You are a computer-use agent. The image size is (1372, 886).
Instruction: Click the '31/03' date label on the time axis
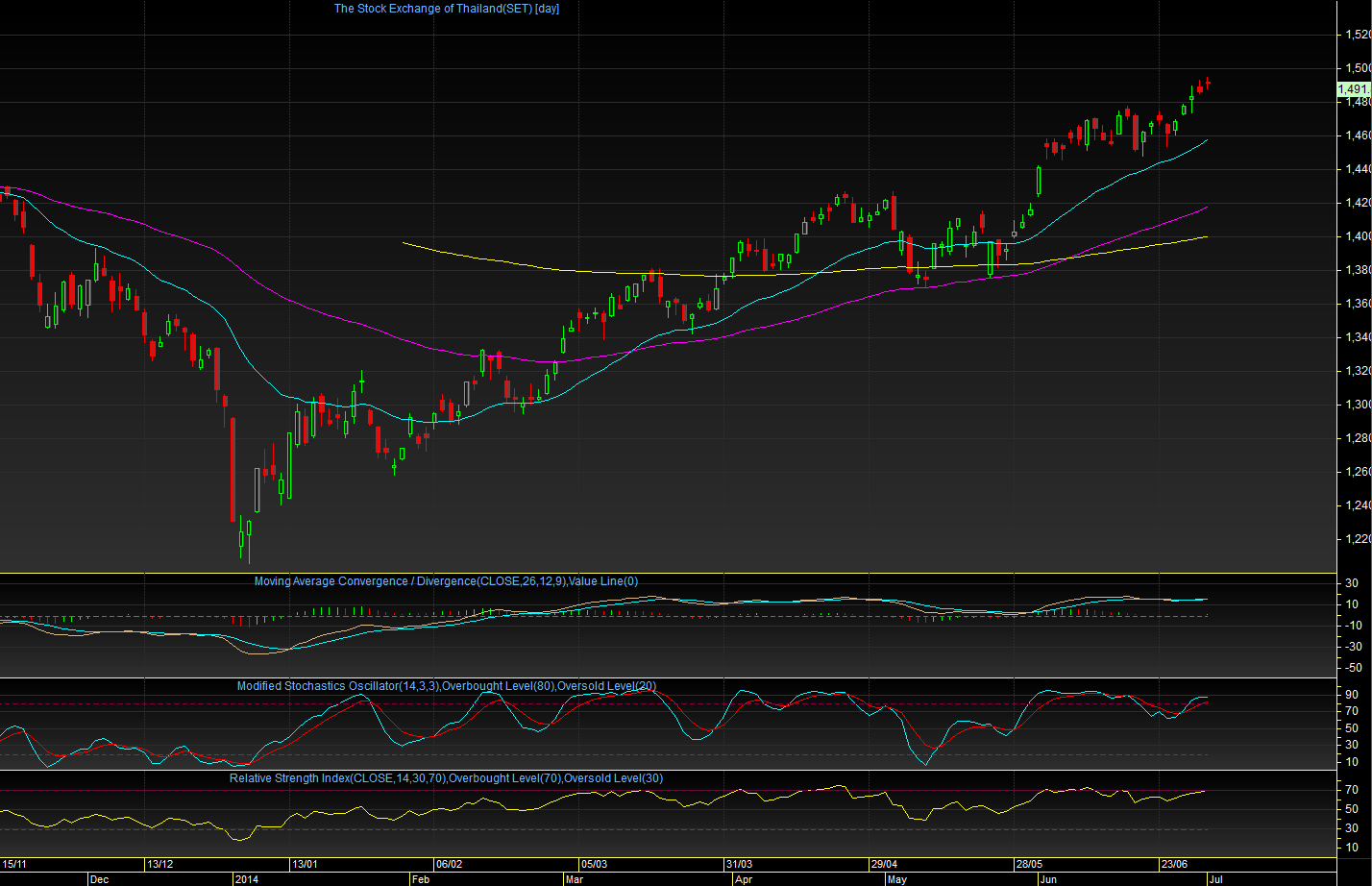coord(739,863)
